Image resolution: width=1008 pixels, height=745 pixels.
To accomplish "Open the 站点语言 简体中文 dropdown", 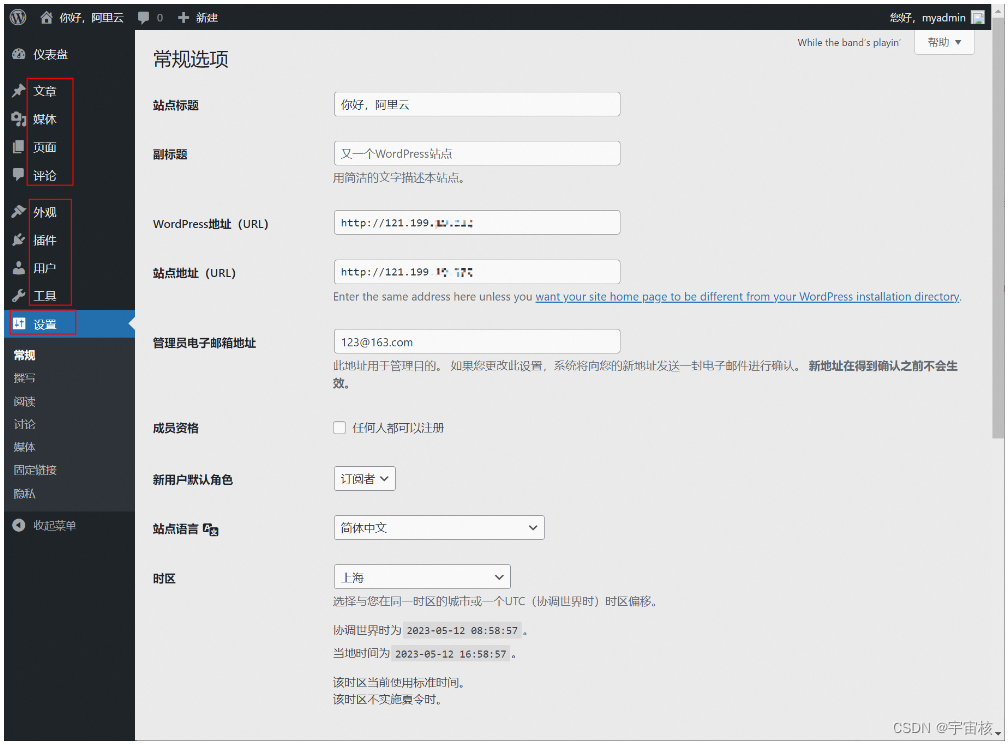I will [439, 528].
